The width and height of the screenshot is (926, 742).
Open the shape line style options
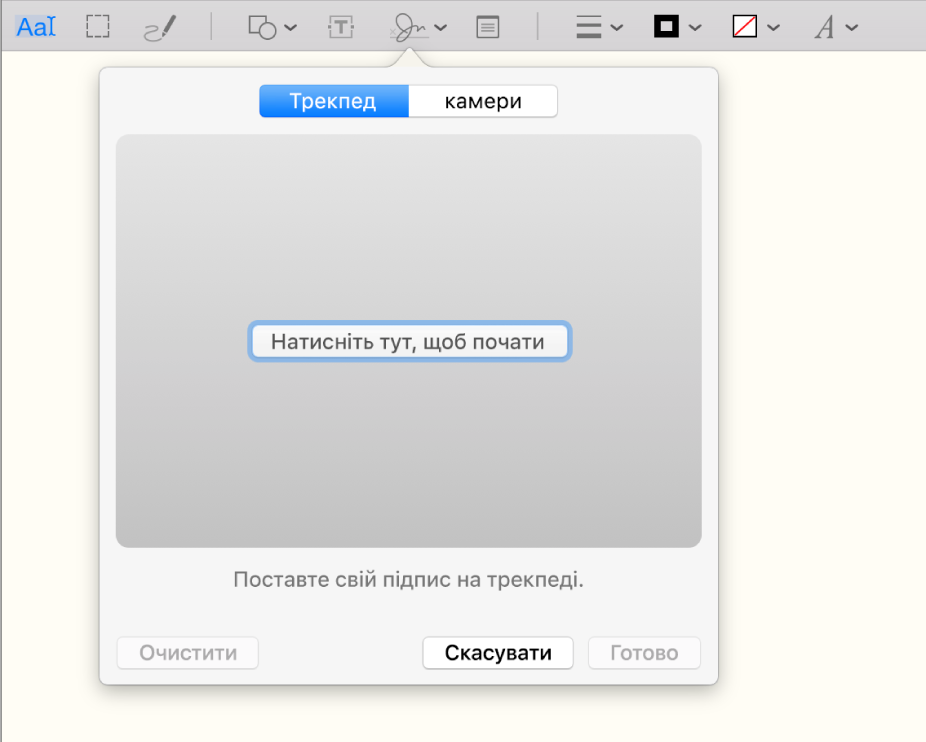tap(590, 26)
